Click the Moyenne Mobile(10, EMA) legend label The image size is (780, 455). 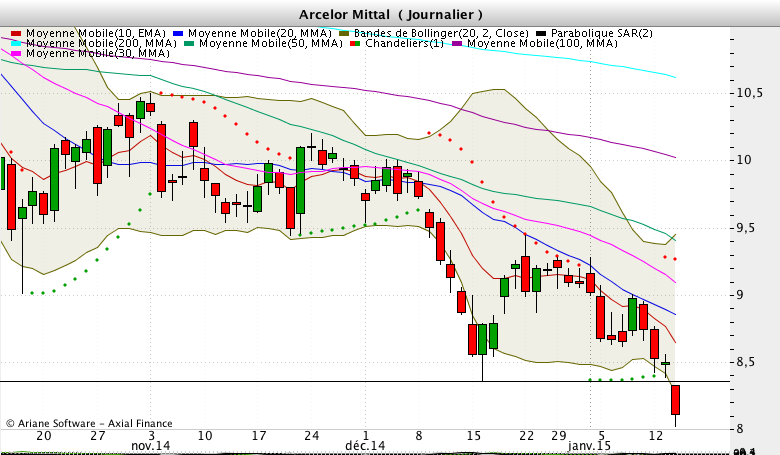point(96,33)
